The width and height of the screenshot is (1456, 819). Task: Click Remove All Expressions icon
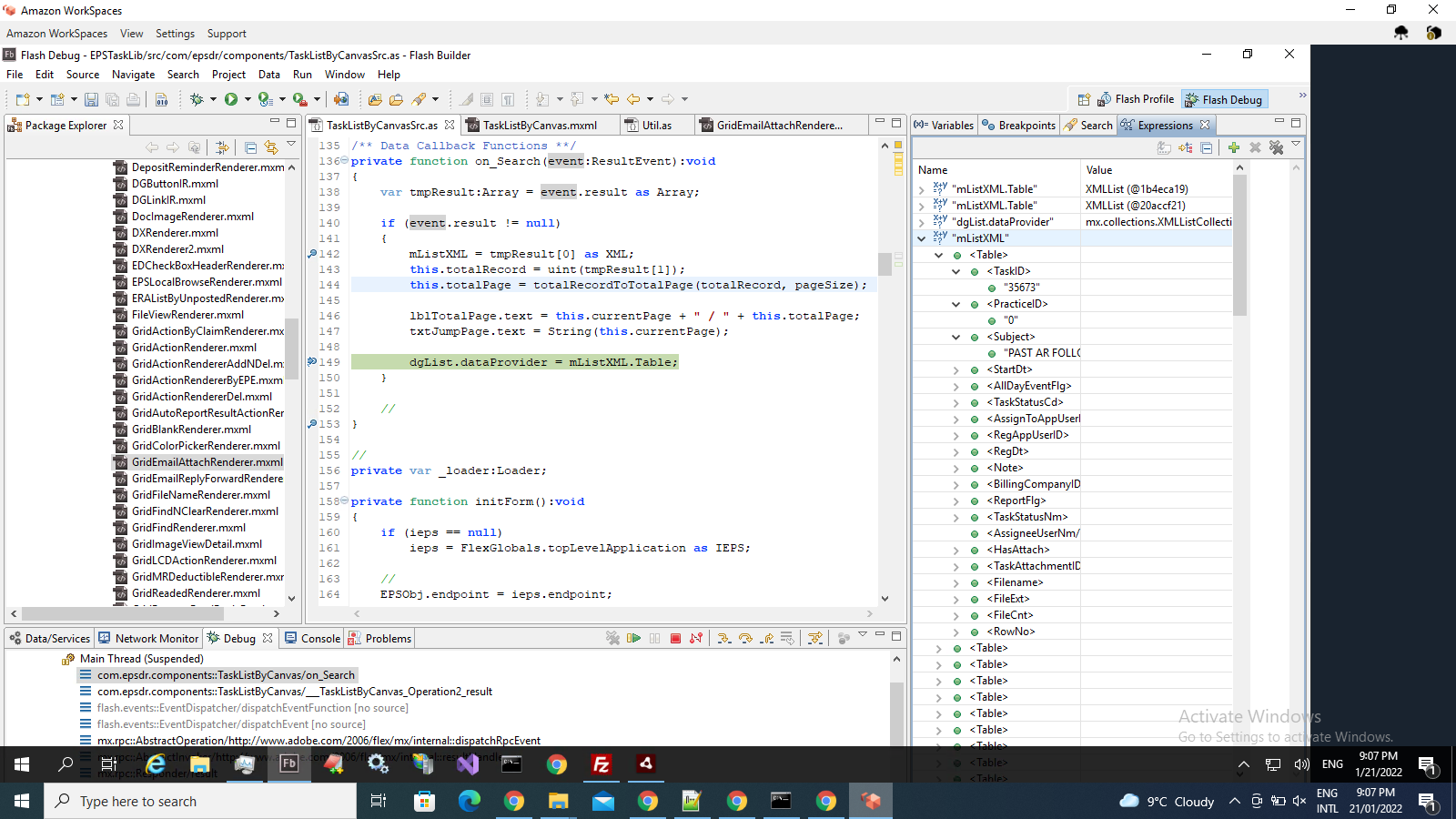click(x=1276, y=147)
